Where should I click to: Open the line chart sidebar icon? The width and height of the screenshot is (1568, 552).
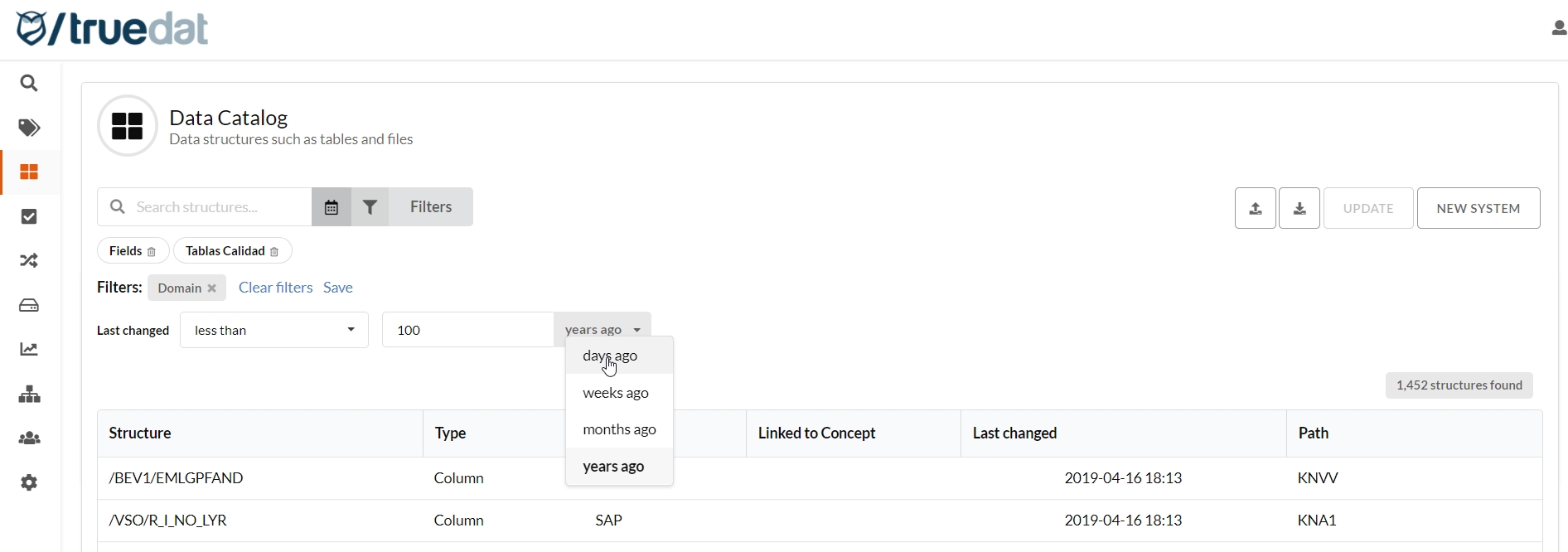tap(29, 350)
